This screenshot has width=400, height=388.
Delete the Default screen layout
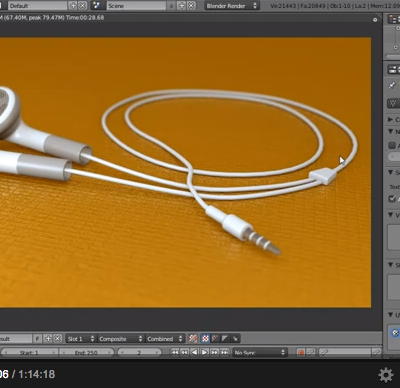point(83,6)
